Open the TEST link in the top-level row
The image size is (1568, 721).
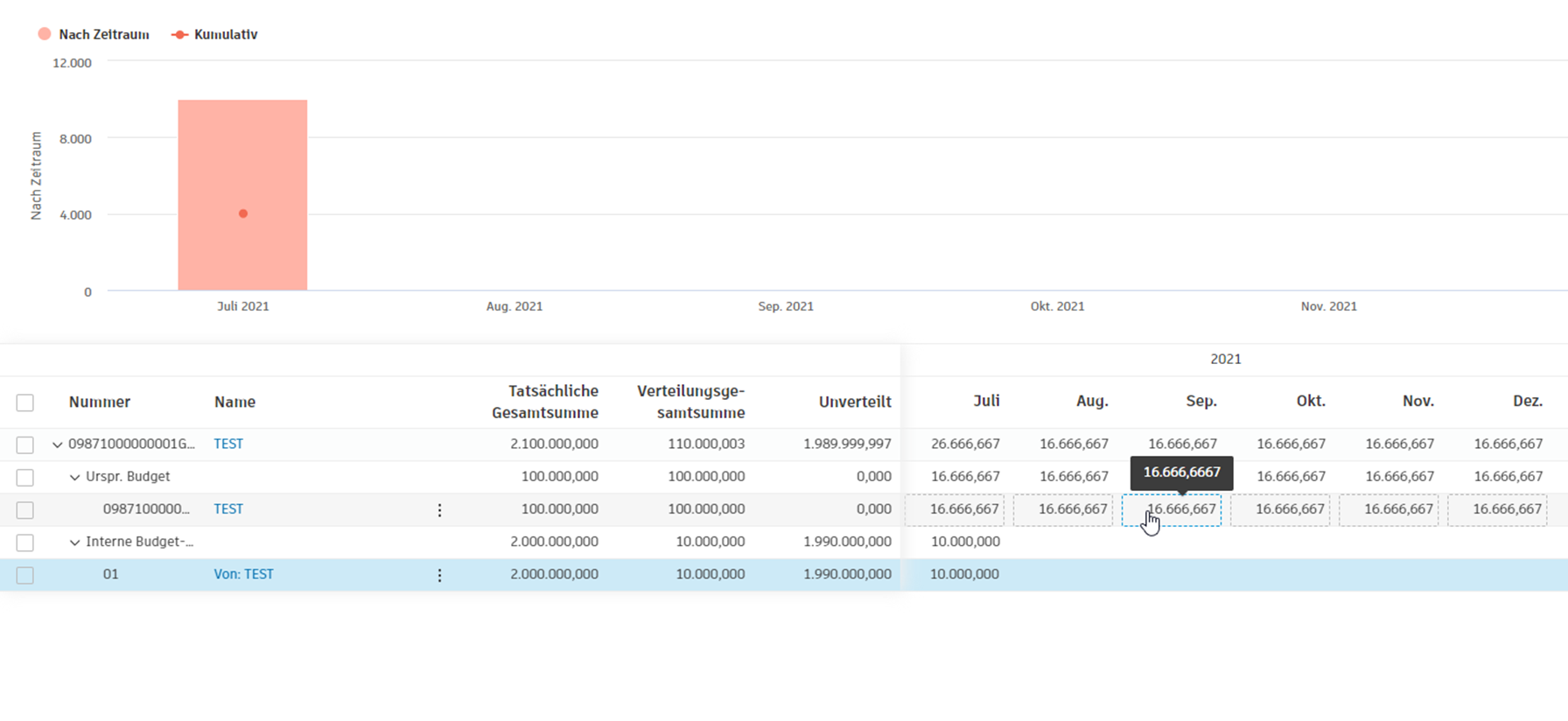click(x=228, y=444)
